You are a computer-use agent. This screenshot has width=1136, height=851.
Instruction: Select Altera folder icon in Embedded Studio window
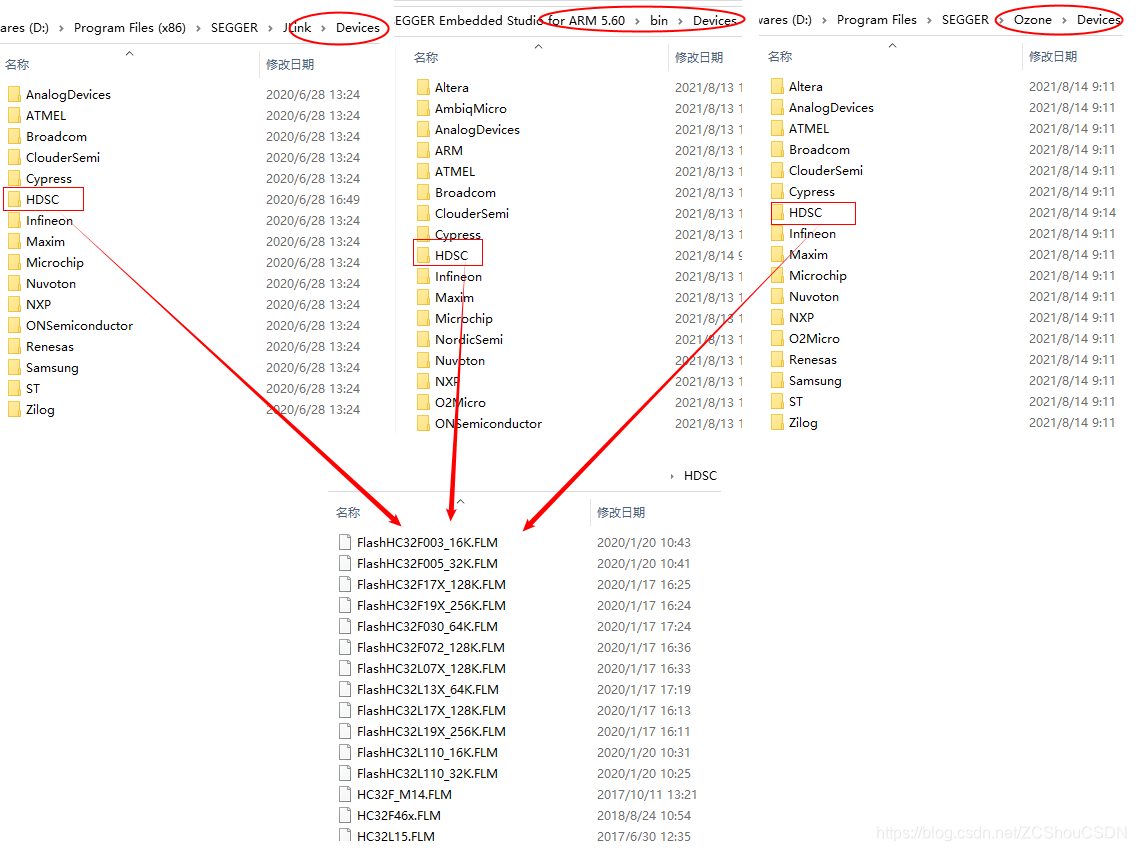coord(424,87)
